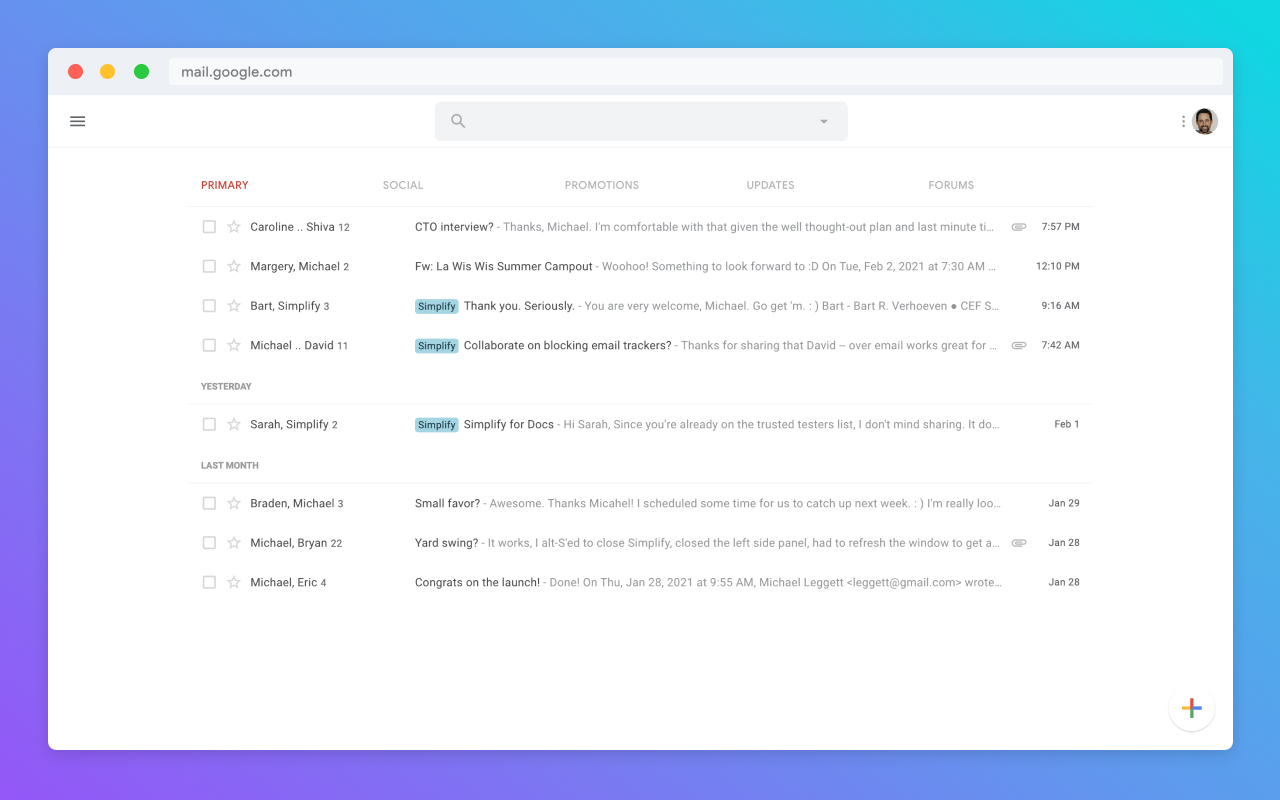Click the Simplify label on the Simplify for Docs email
This screenshot has height=800, width=1280.
coord(436,424)
